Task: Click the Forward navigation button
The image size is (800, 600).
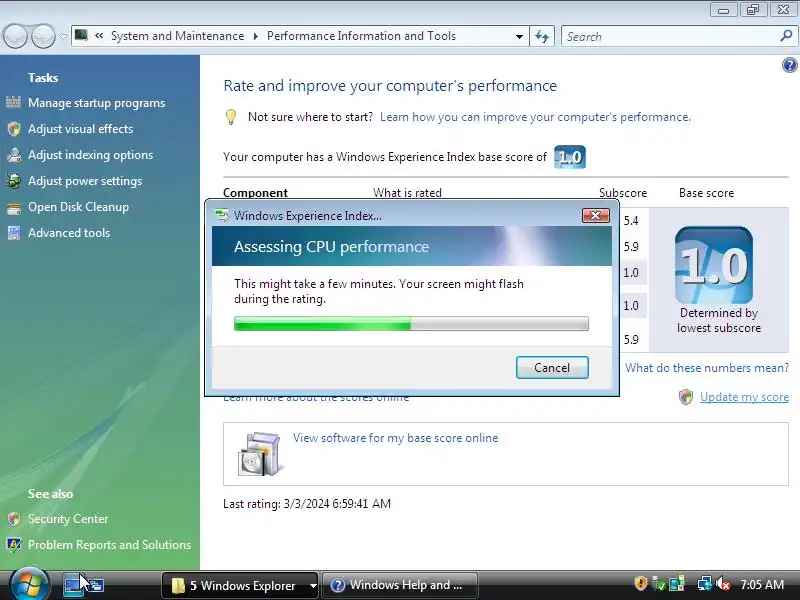Action: (44, 36)
